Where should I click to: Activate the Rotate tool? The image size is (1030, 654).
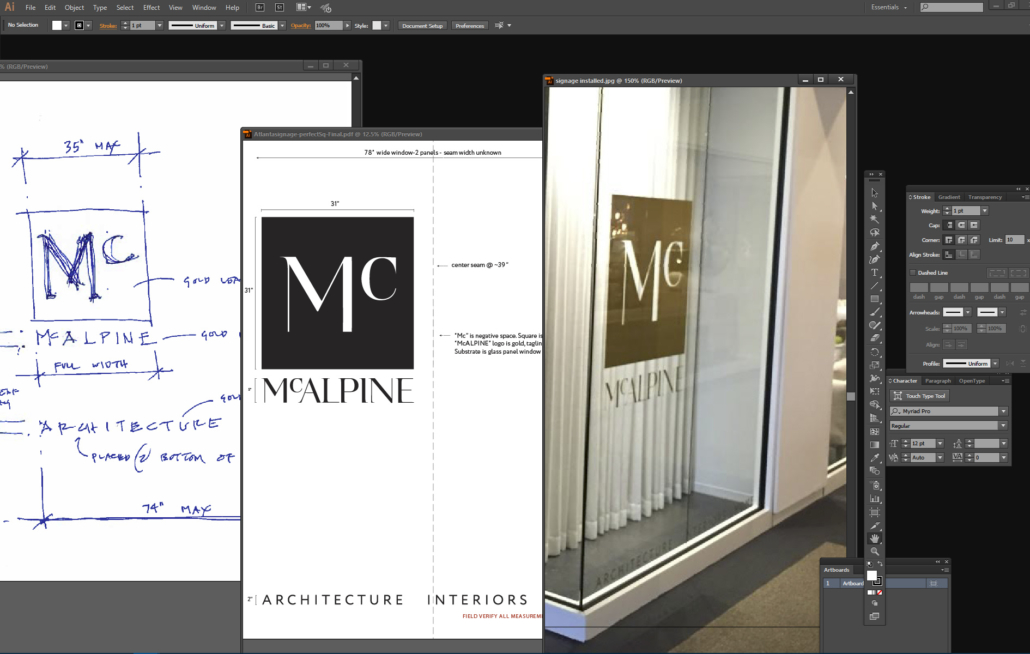point(874,352)
